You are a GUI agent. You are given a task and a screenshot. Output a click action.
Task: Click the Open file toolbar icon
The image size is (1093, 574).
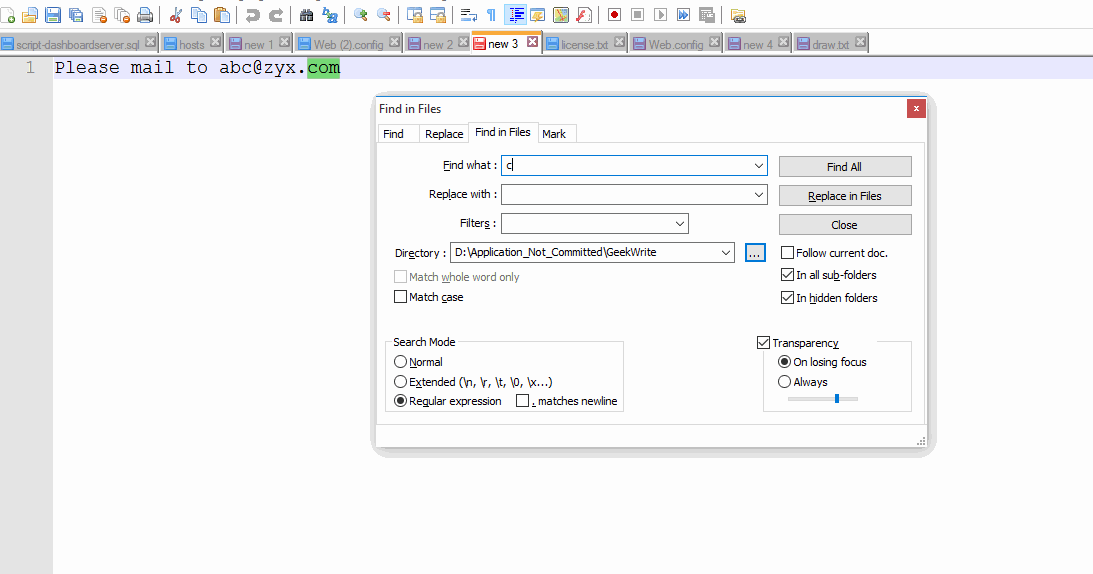(x=30, y=15)
